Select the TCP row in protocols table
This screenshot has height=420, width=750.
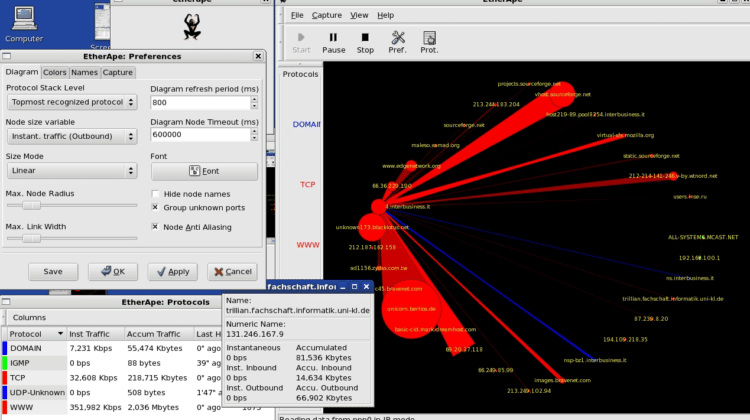(x=112, y=378)
